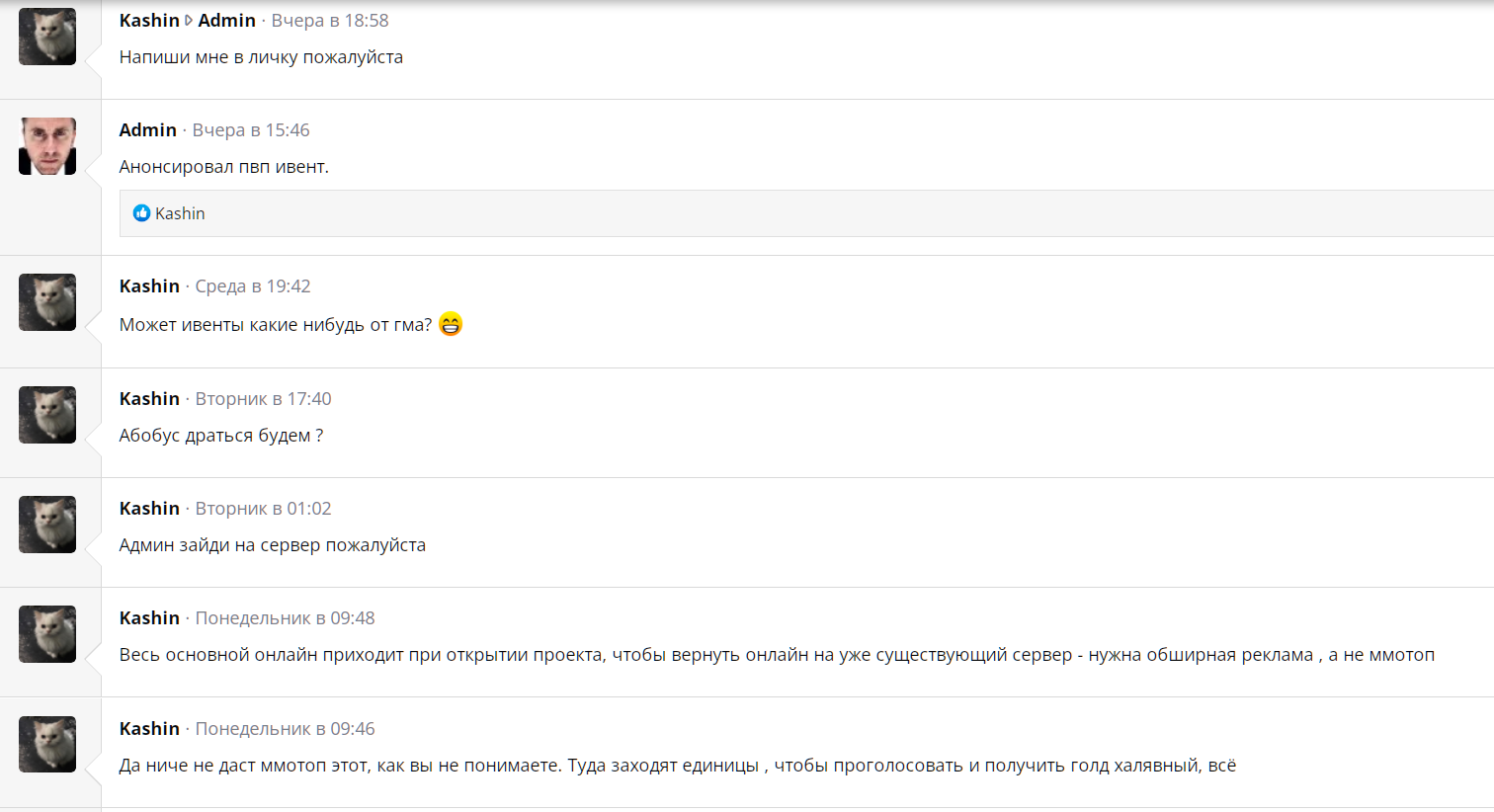This screenshot has width=1494, height=812.
Task: Click the 'Вчера в 18:58' timestamp
Action: [x=330, y=21]
